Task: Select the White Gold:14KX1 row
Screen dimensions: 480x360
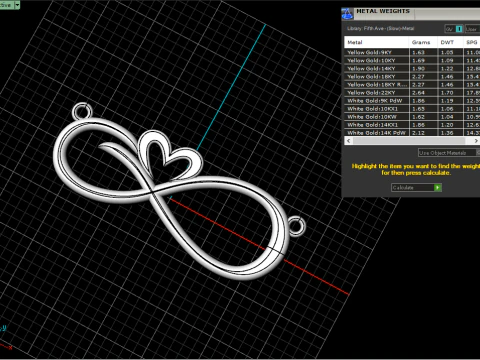Action: click(x=412, y=124)
